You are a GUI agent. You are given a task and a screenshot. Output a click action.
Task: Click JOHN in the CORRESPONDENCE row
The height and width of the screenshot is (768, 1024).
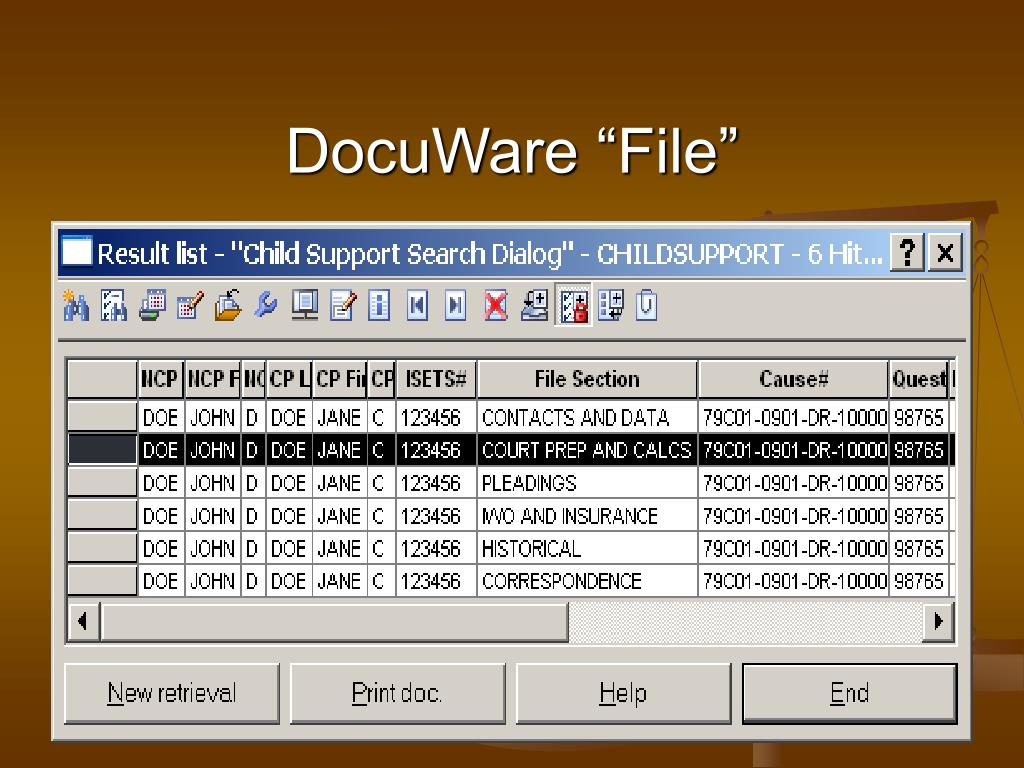pos(212,581)
